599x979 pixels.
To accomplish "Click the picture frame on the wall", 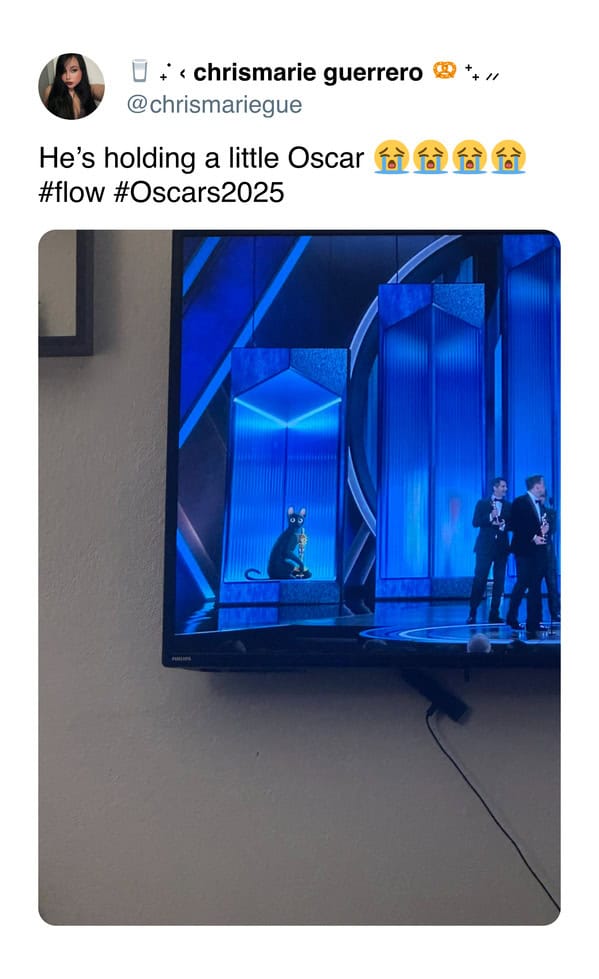I will click(x=66, y=293).
